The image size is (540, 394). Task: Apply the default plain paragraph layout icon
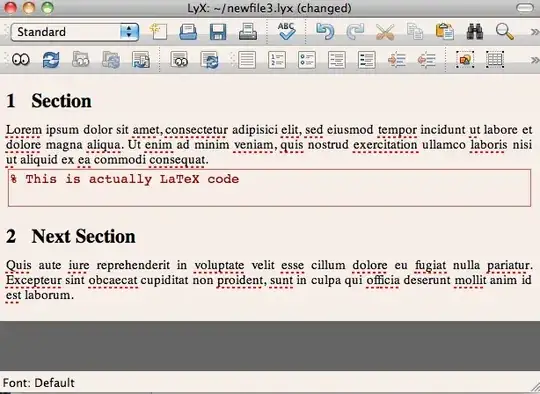tap(247, 60)
